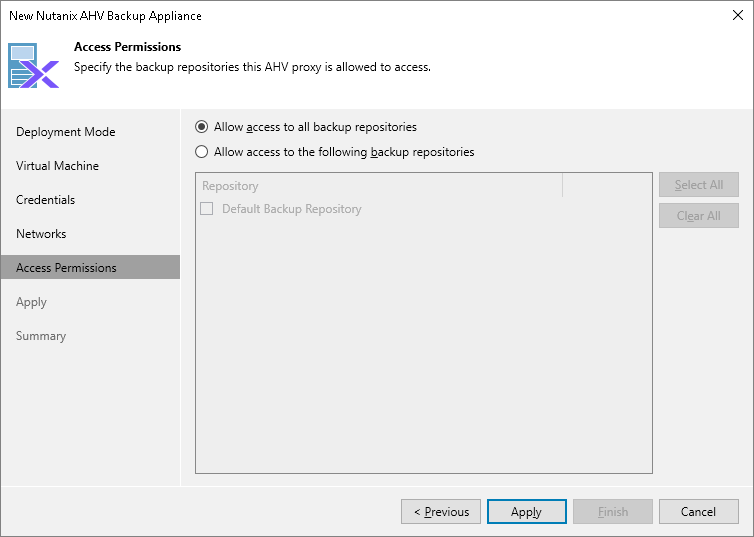Check the Default Backup Repository checkbox
Image resolution: width=754 pixels, height=537 pixels.
(207, 209)
